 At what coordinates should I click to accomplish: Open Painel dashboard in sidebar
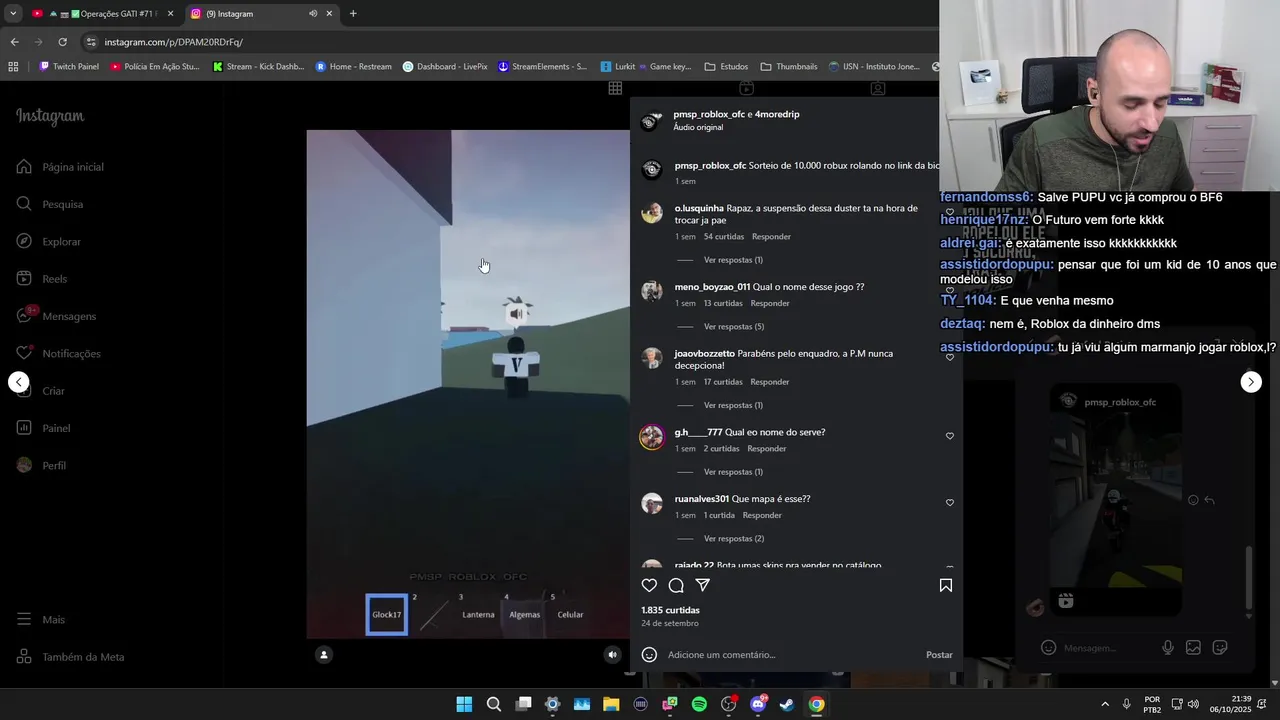tap(43, 428)
